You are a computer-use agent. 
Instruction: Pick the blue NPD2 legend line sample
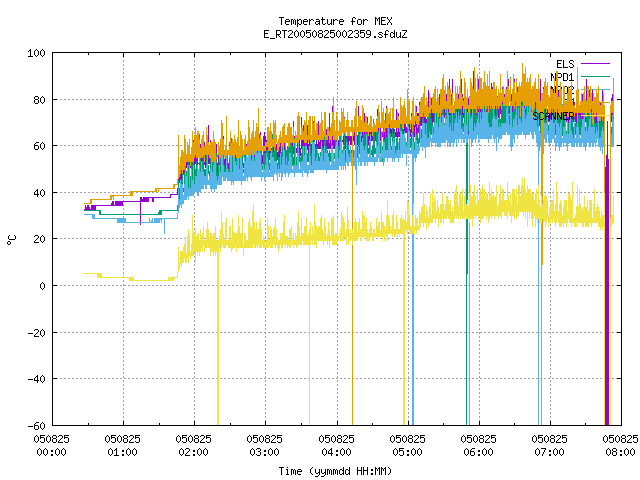coord(595,89)
